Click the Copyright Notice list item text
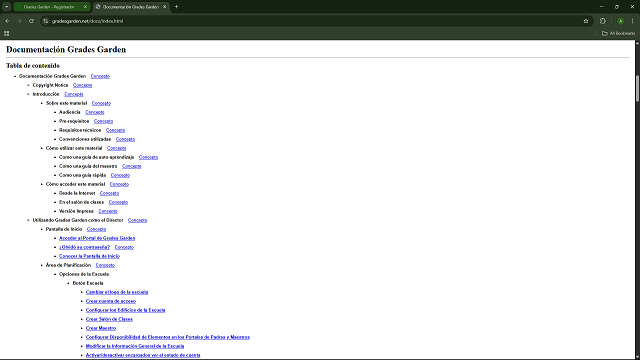Screen dimensions: 640x360 [x=50, y=85]
